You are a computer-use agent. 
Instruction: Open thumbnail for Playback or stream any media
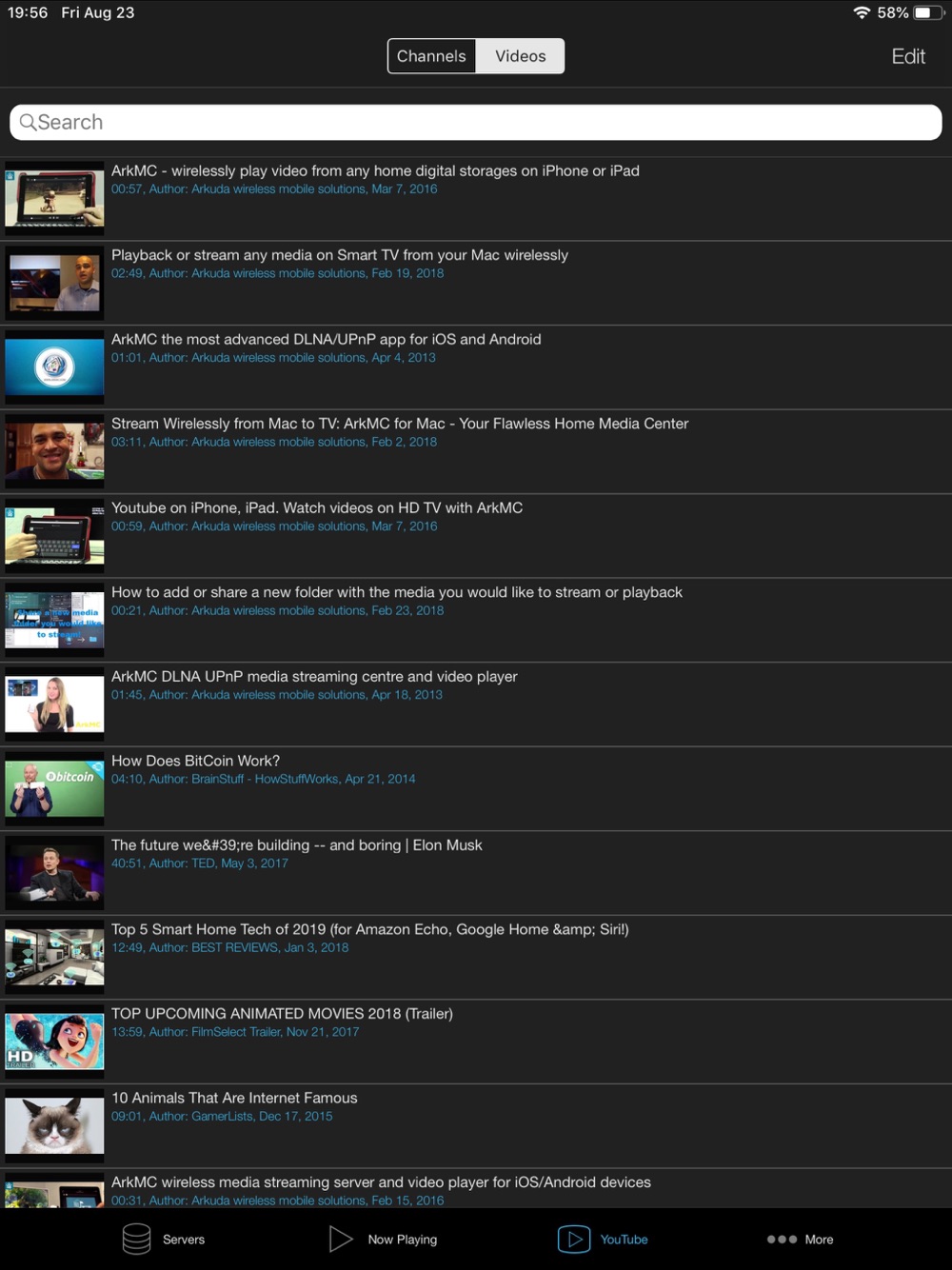(x=54, y=283)
